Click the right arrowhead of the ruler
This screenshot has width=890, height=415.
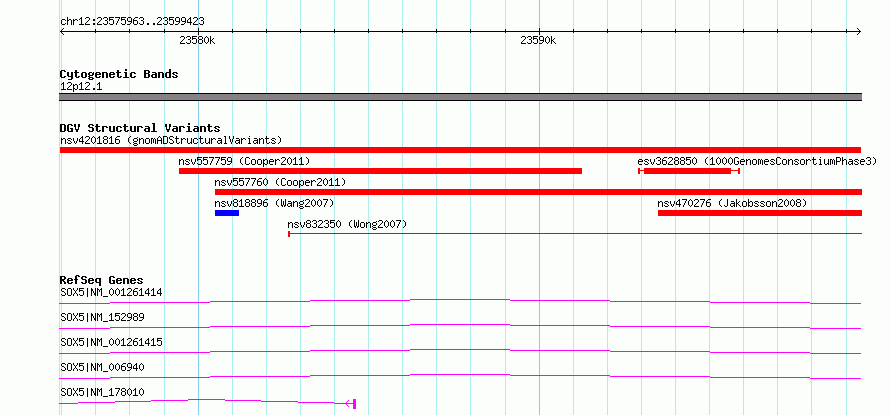858,32
